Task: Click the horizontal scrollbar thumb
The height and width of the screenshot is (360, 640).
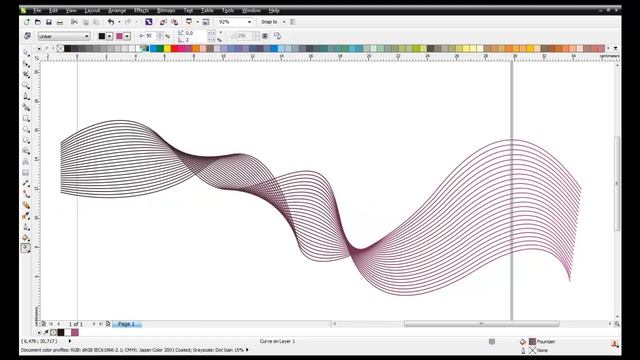Action: [481, 324]
